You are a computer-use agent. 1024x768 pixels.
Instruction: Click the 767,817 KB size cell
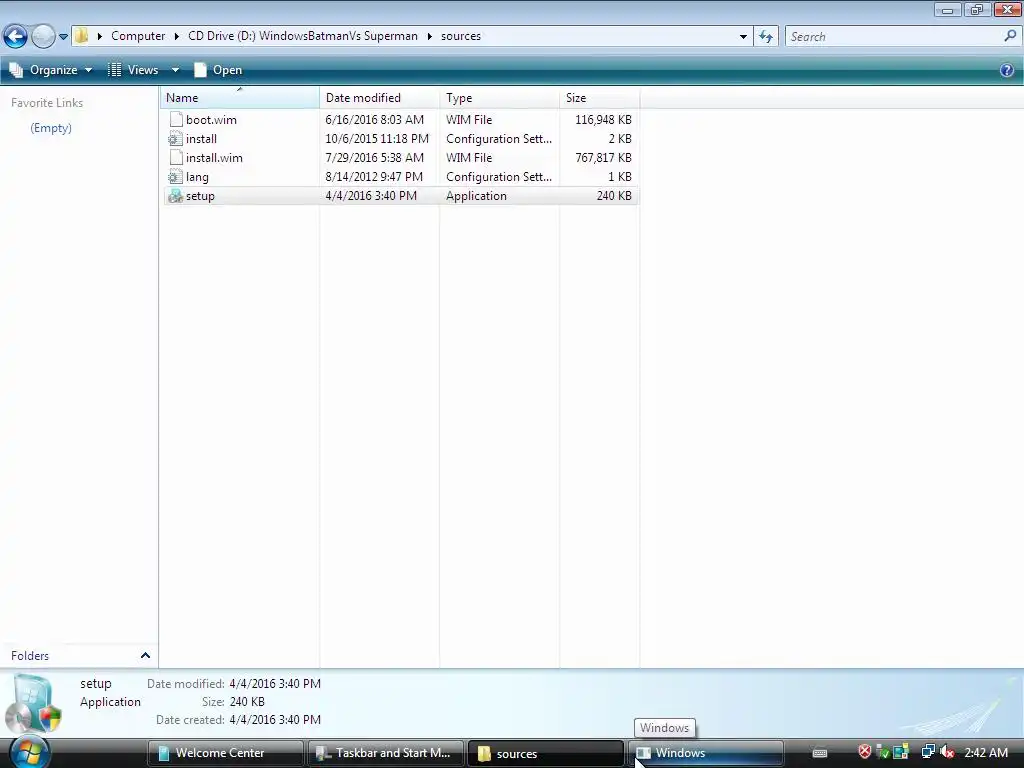point(603,157)
